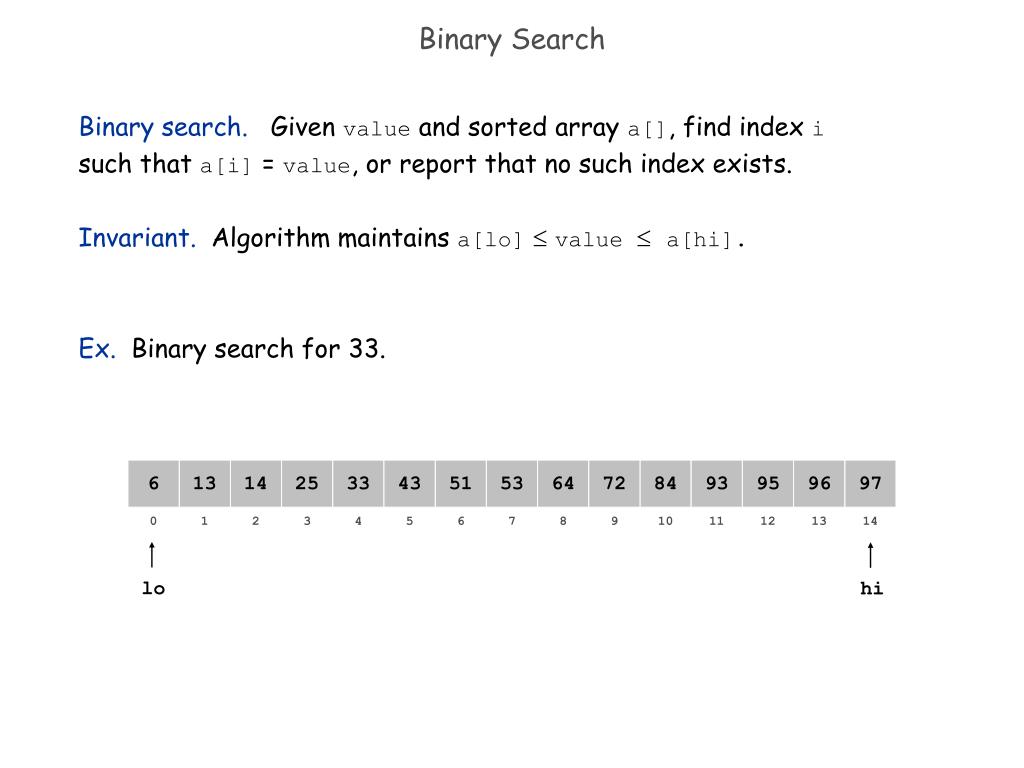1024x768 pixels.
Task: Click the array cell with value 14
Action: pyautogui.click(x=255, y=483)
